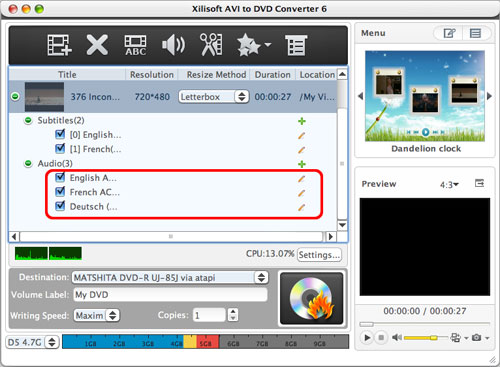
Task: Toggle the Deutsch audio checkbox
Action: click(60, 206)
